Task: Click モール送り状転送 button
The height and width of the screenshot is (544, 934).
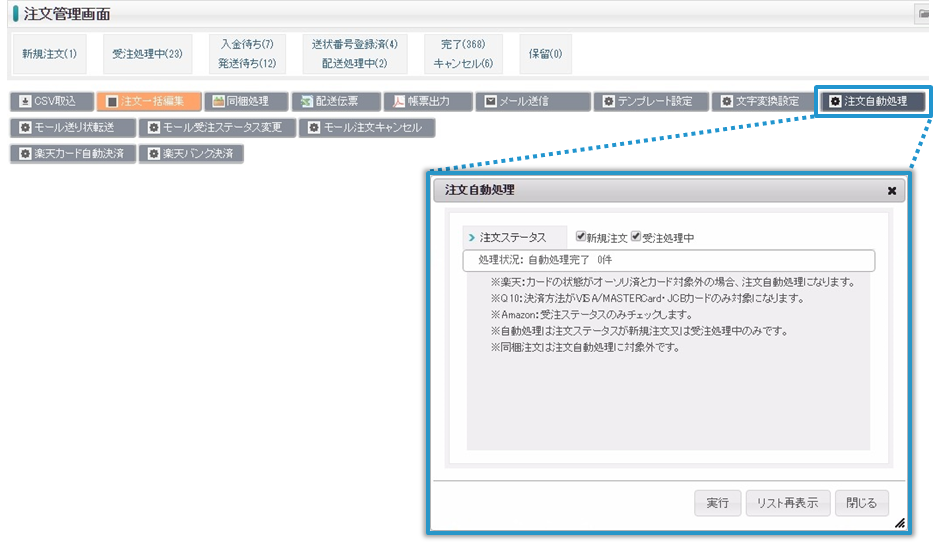Action: tap(72, 128)
